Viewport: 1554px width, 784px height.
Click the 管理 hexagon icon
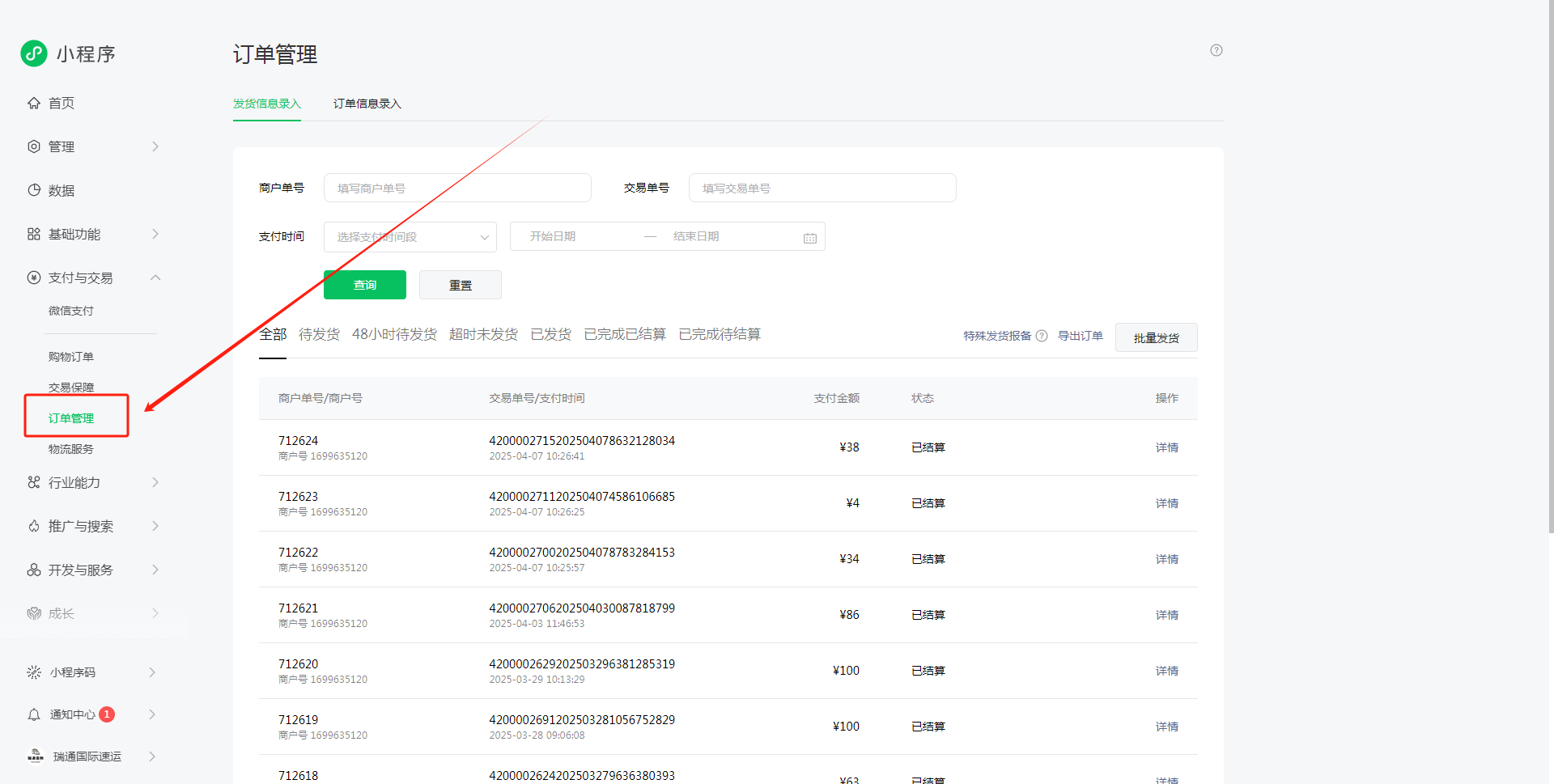click(34, 146)
